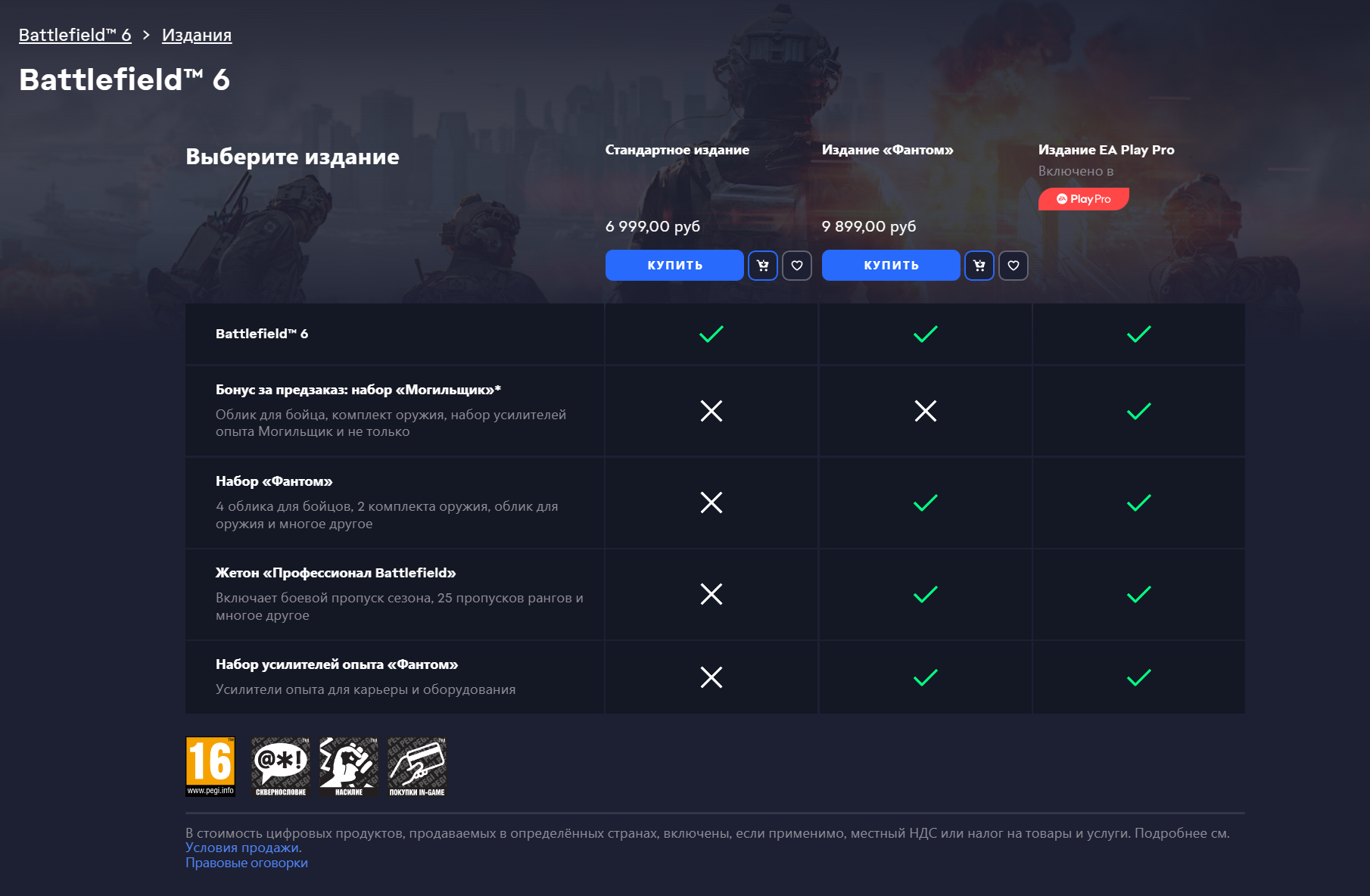Click the Сквернословие PEGI descriptor icon

[x=281, y=767]
